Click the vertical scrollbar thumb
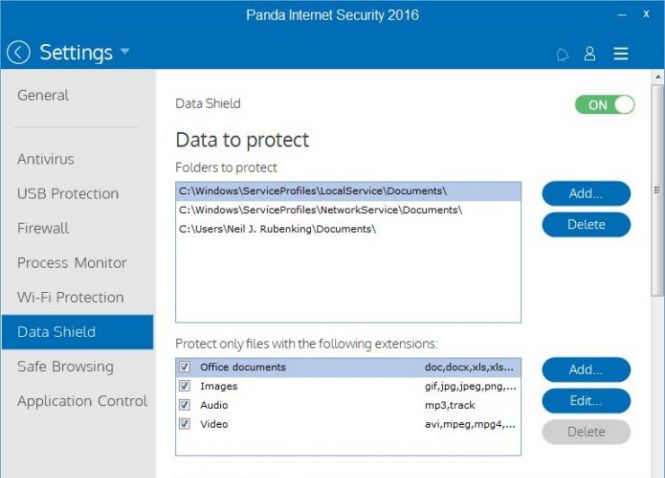 [658, 190]
